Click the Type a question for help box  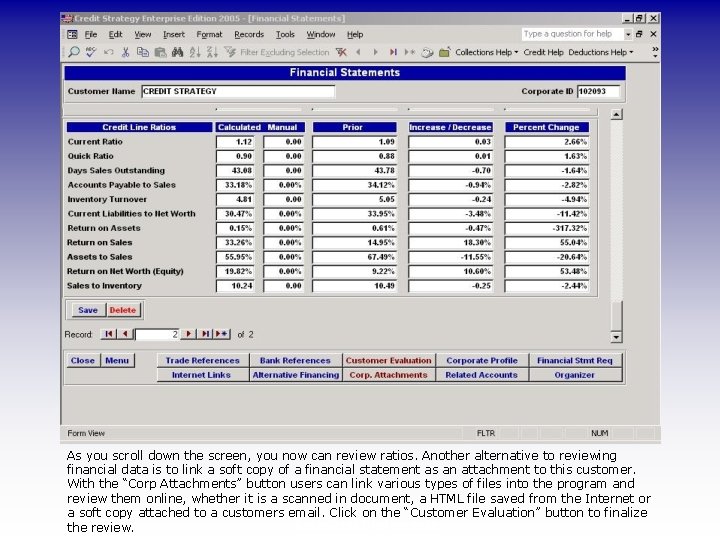572,34
